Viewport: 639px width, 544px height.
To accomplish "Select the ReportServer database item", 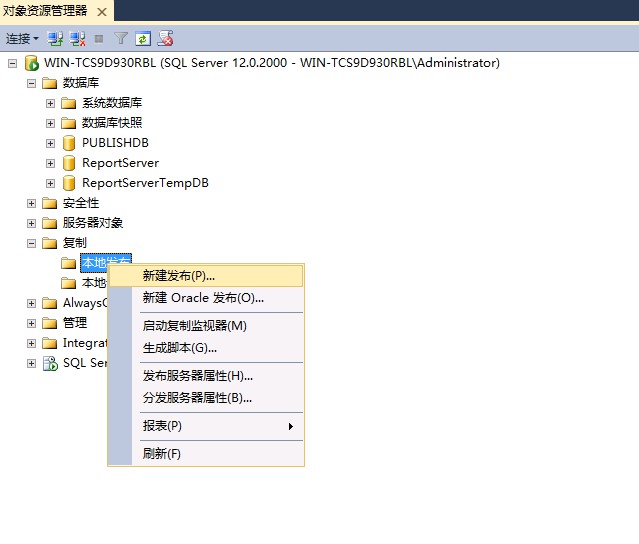I will 120,163.
